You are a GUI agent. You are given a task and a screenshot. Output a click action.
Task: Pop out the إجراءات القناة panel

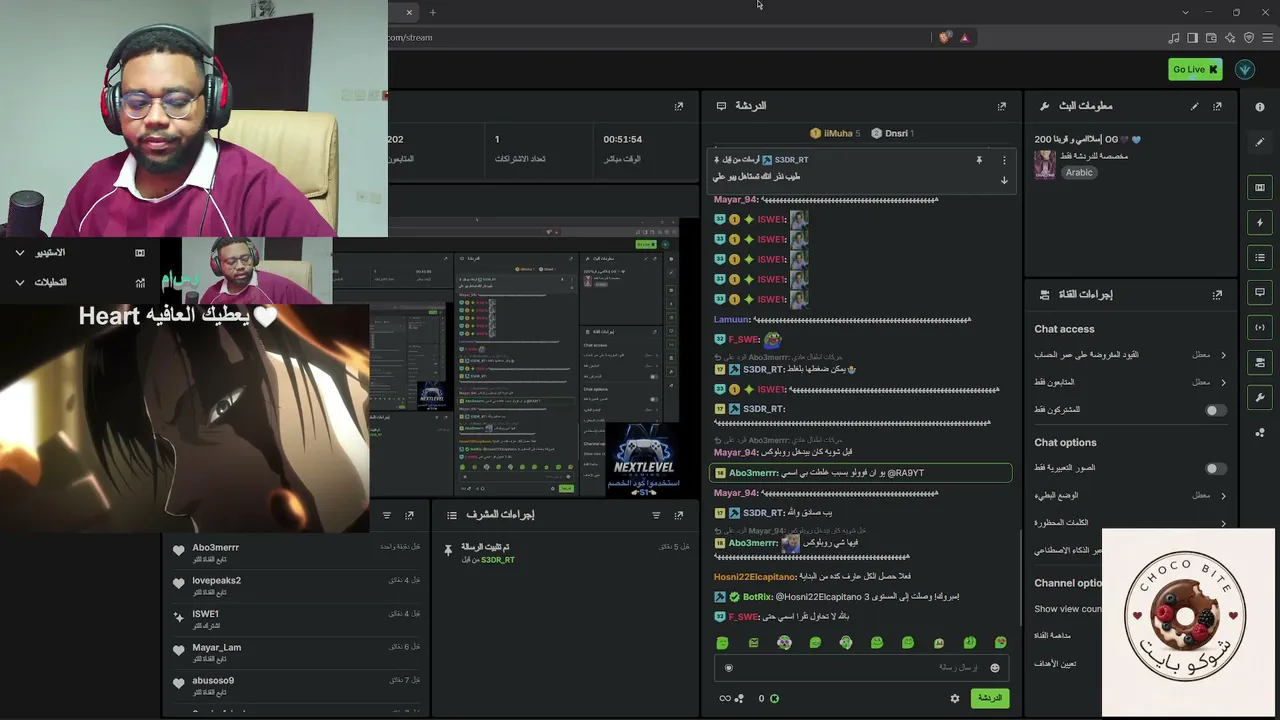(x=1217, y=295)
